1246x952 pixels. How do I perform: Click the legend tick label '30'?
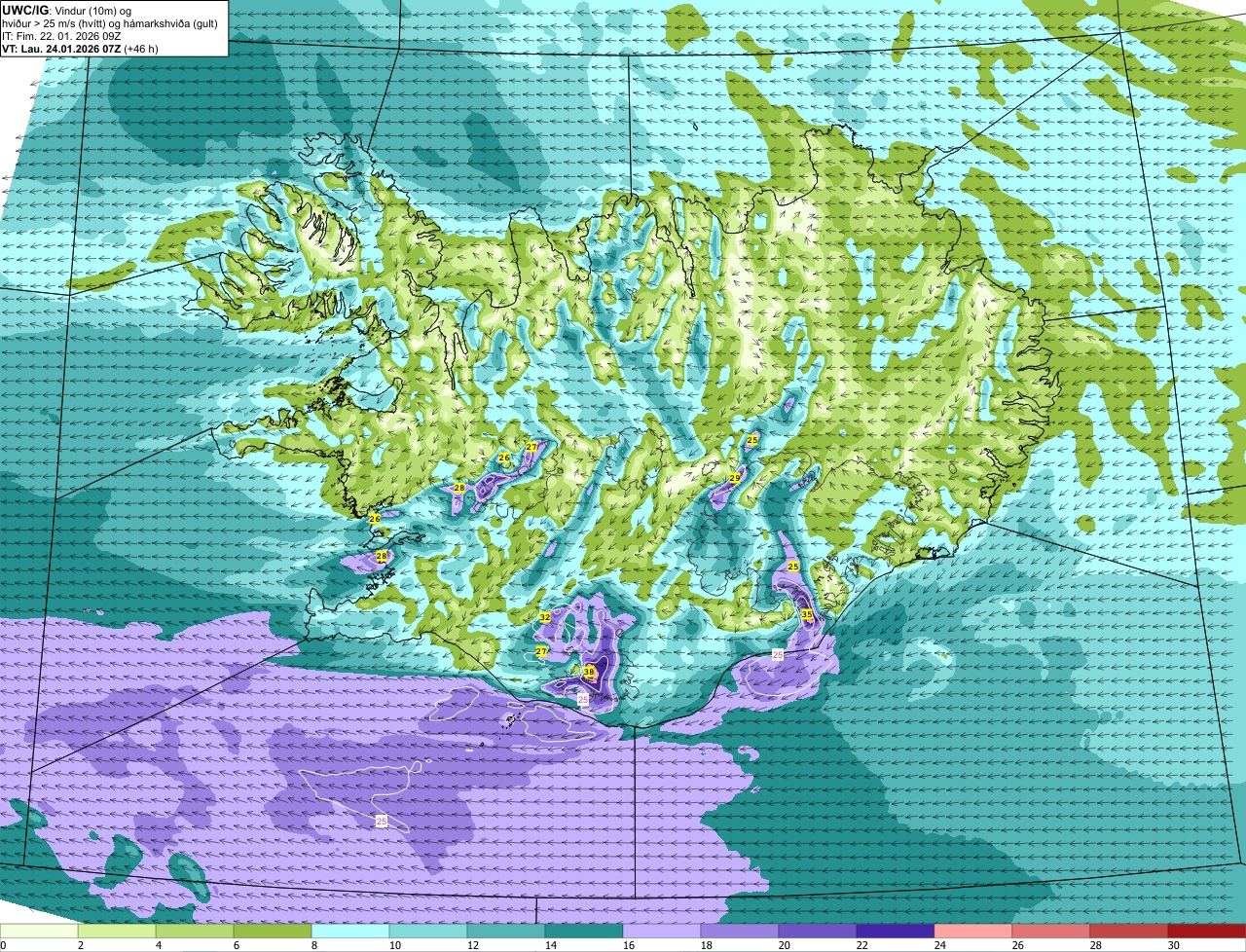[1173, 945]
